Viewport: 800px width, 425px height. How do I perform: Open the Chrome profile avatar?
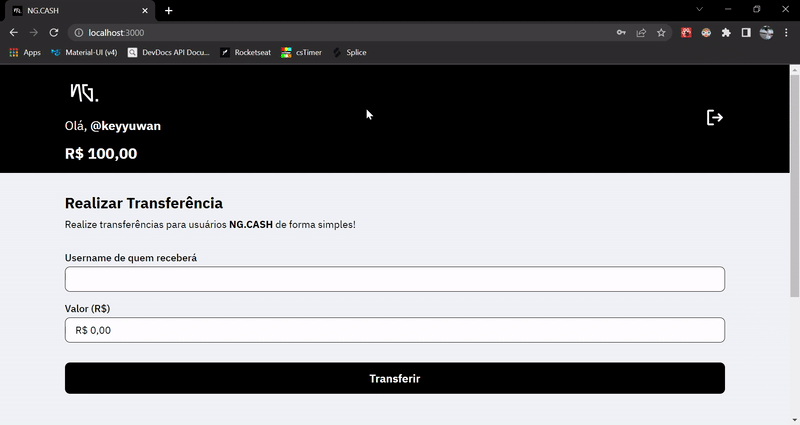pyautogui.click(x=766, y=33)
